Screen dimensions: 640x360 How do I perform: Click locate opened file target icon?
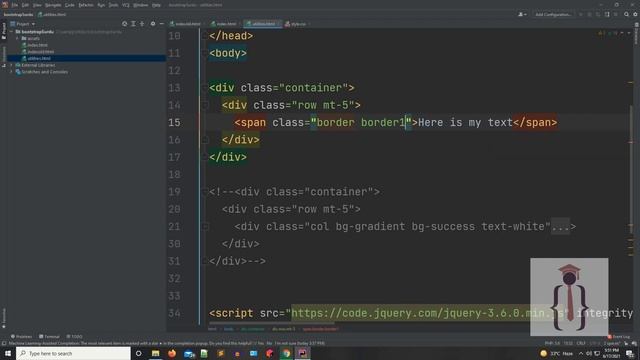click(124, 24)
